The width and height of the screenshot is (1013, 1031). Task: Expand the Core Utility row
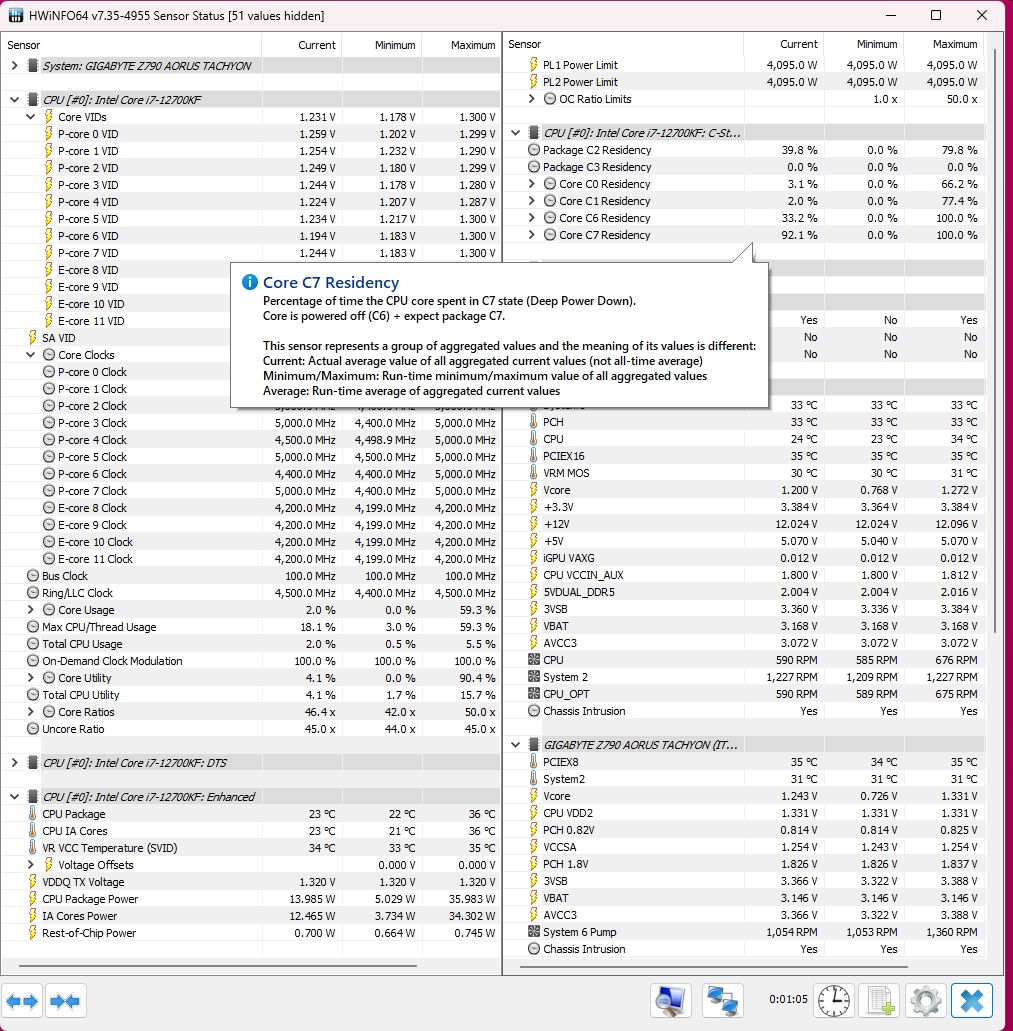point(30,677)
